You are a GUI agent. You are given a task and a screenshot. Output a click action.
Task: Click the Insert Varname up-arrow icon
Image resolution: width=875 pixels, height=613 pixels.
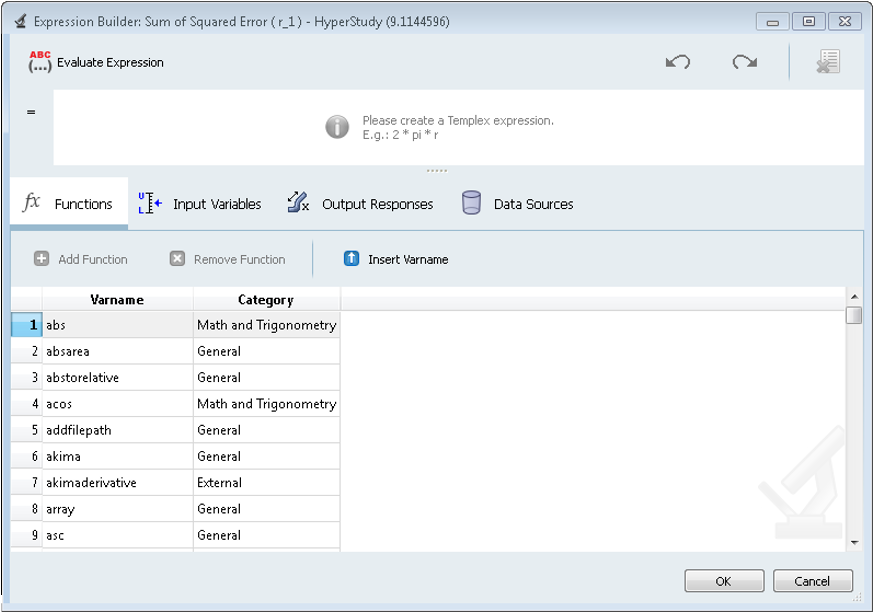351,259
